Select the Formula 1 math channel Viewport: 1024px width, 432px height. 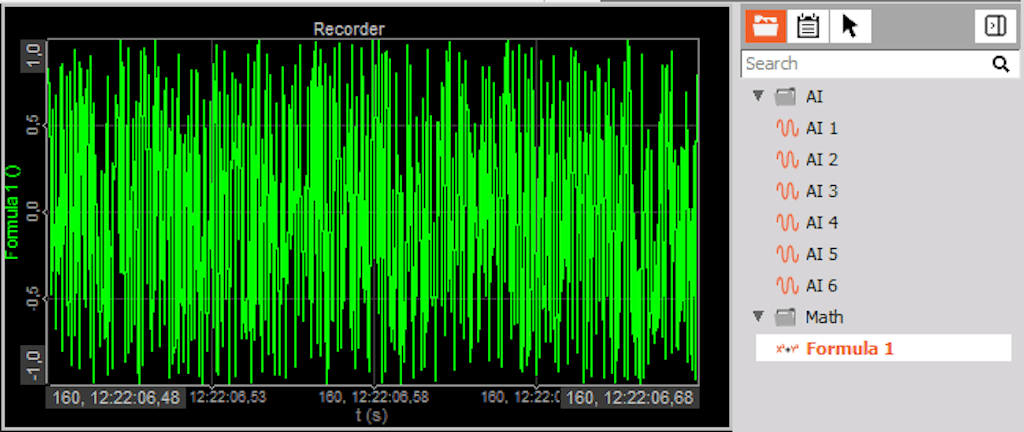[883, 348]
